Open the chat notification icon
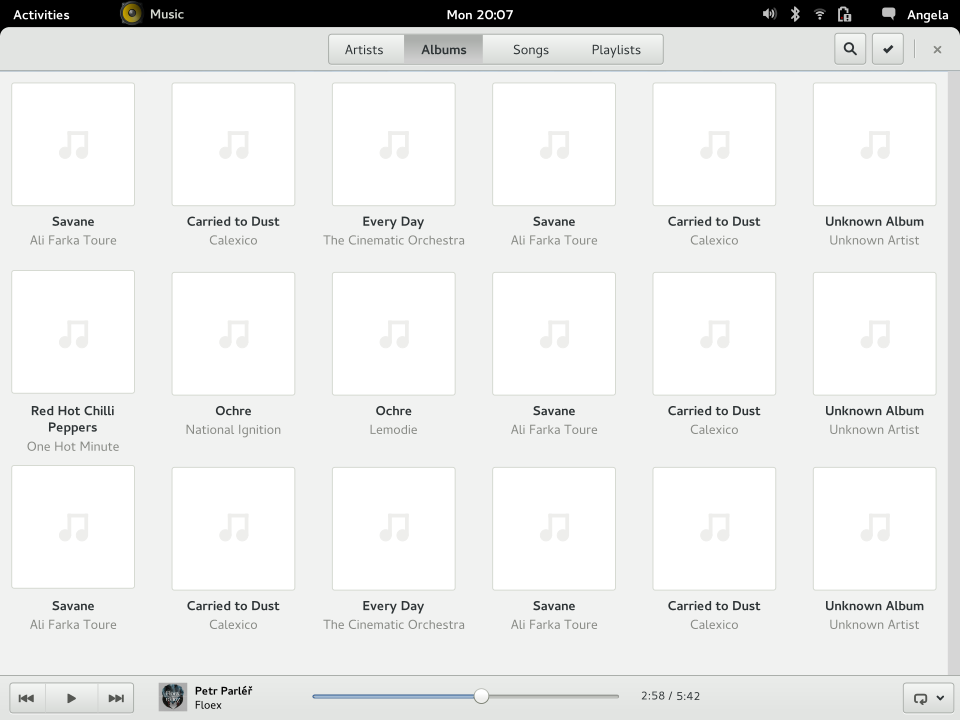This screenshot has width=960, height=720. [x=888, y=13]
